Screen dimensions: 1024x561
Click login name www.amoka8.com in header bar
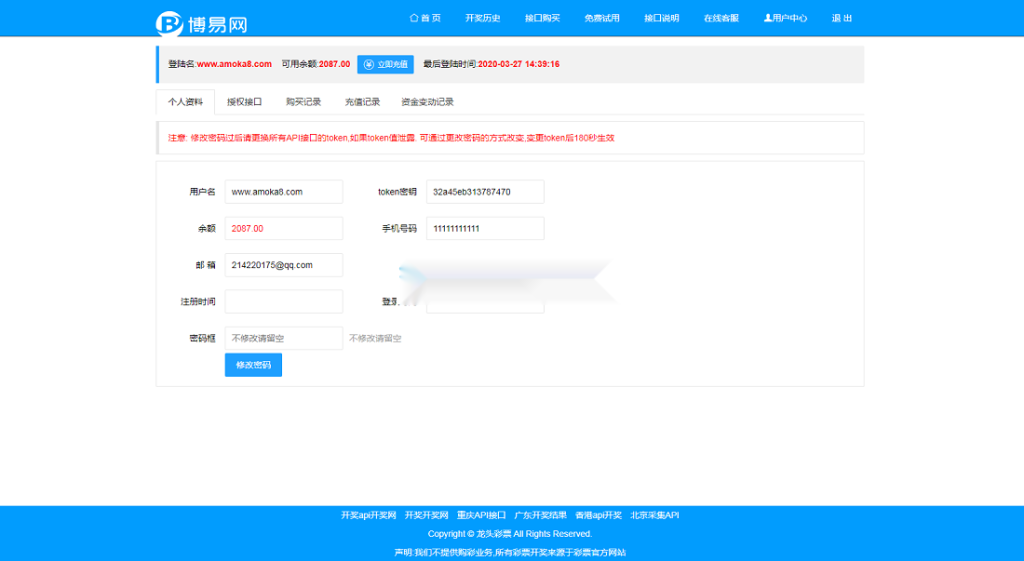234,64
